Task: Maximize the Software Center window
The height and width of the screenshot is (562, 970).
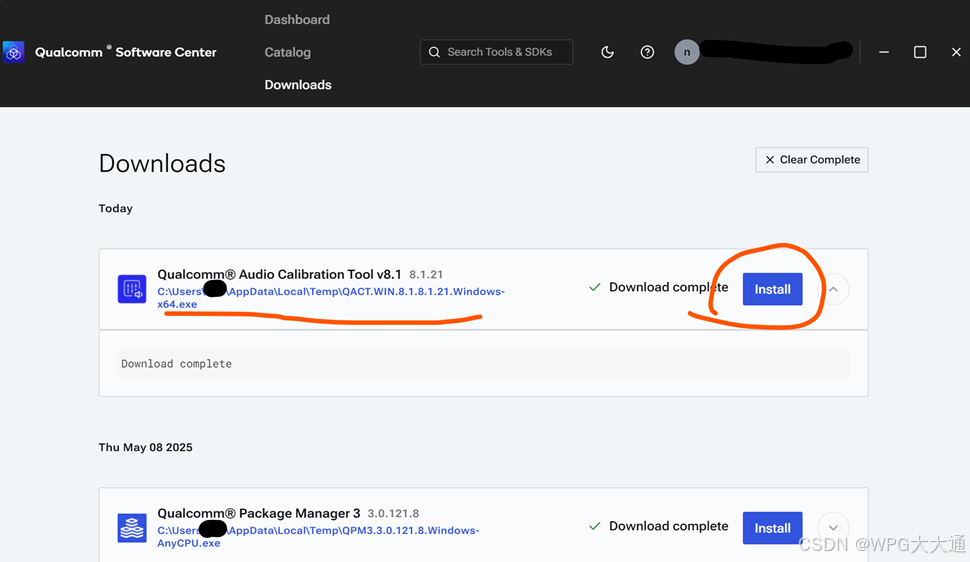Action: point(920,52)
